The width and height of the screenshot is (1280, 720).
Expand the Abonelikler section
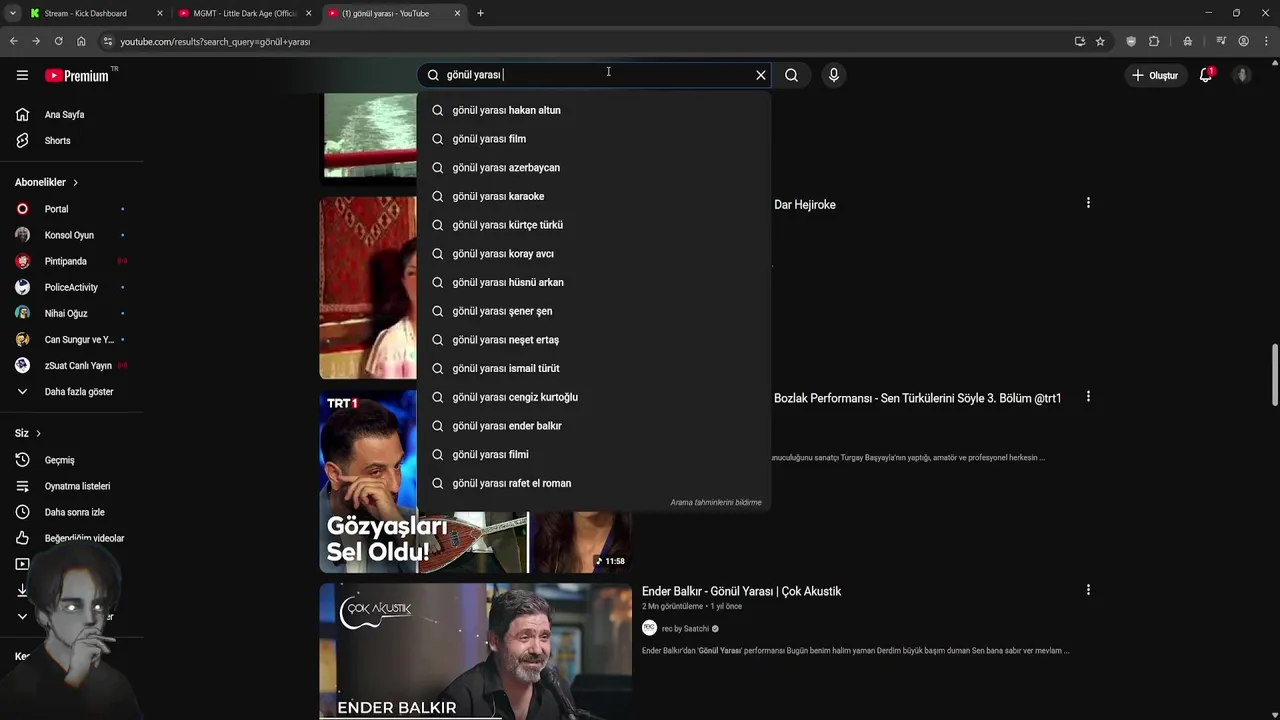pyautogui.click(x=46, y=182)
